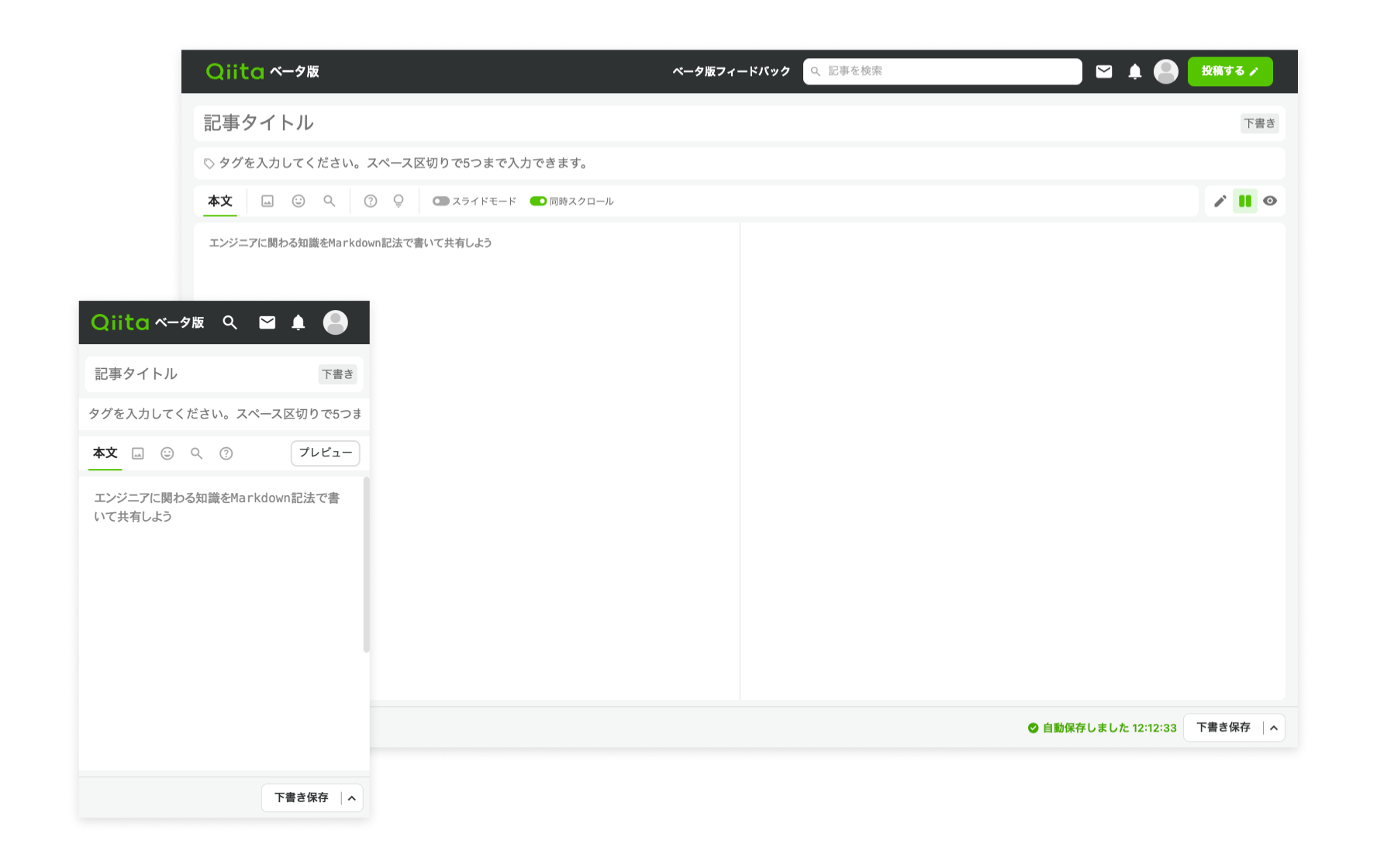
Task: Select the 本文 tab in the mobile view
Action: point(105,453)
